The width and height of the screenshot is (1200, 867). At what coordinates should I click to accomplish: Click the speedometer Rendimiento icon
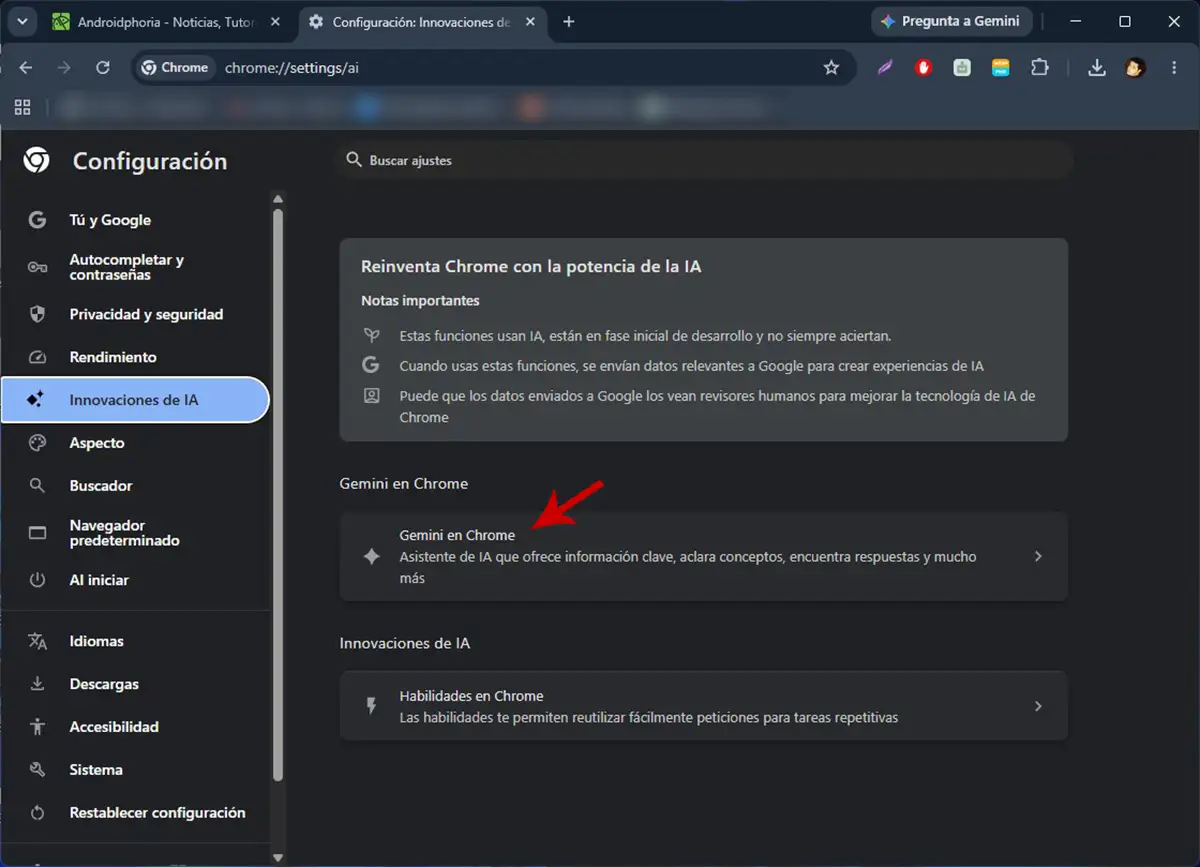37,357
